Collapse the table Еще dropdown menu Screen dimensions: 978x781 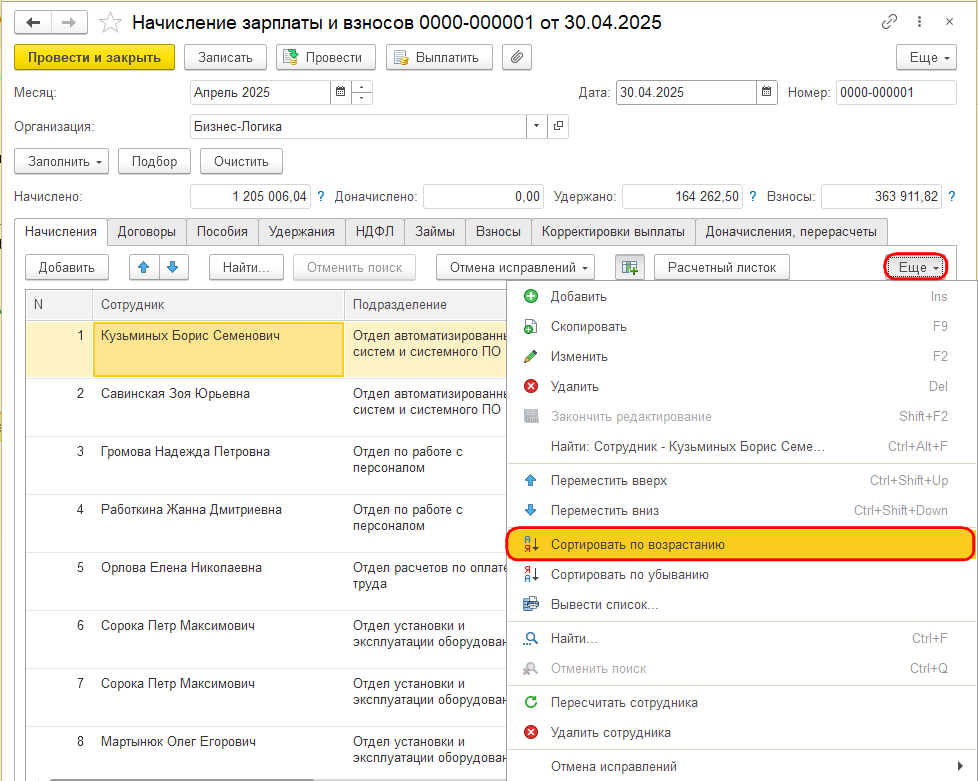pyautogui.click(x=916, y=268)
